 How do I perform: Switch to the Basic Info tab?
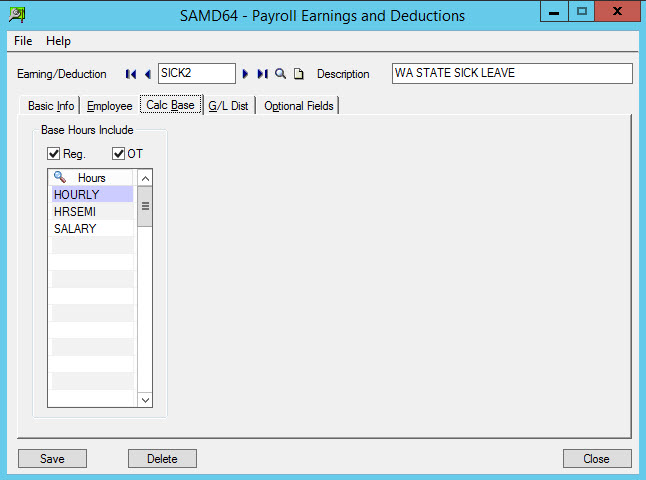[x=51, y=106]
